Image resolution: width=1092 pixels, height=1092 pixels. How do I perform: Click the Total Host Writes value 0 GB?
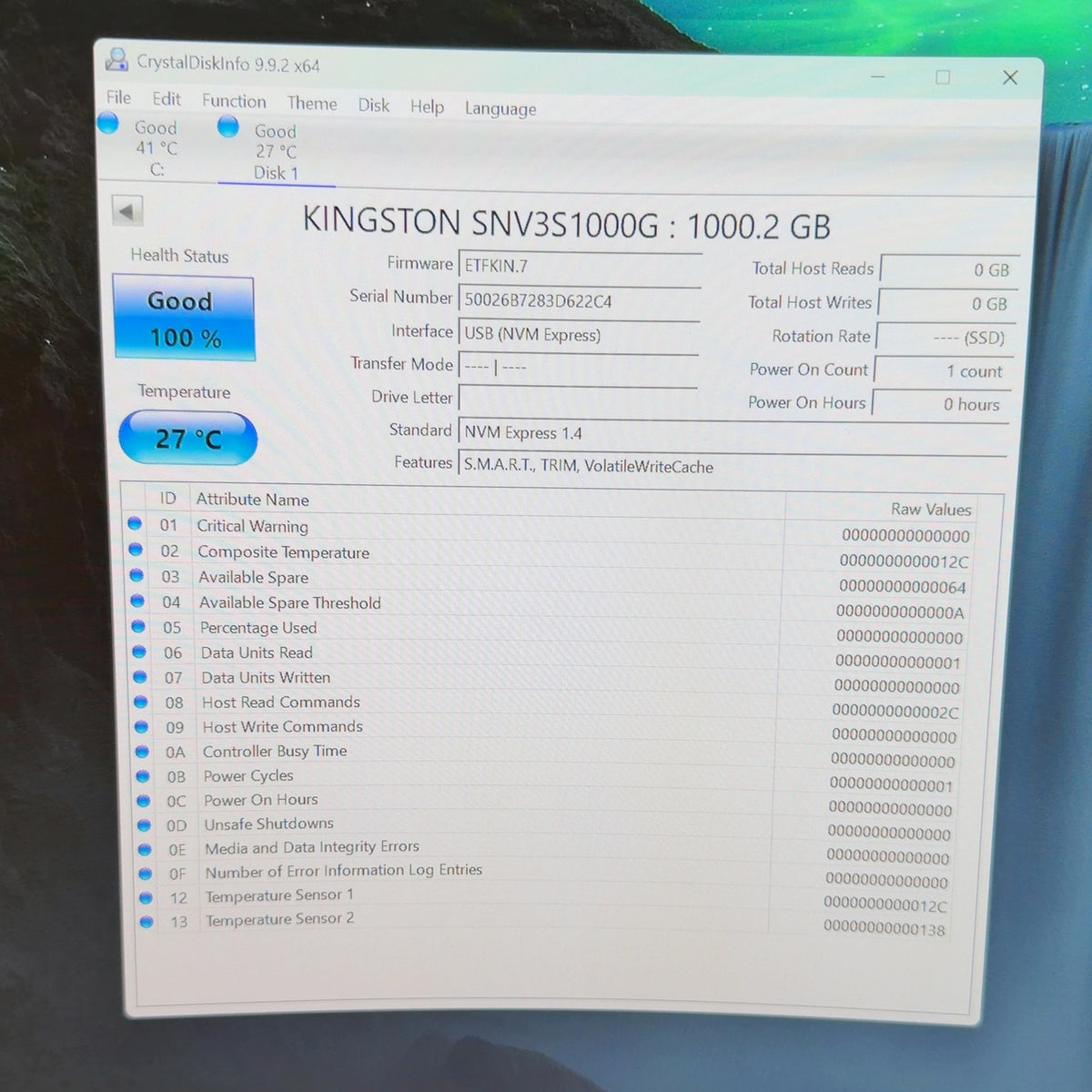[946, 304]
